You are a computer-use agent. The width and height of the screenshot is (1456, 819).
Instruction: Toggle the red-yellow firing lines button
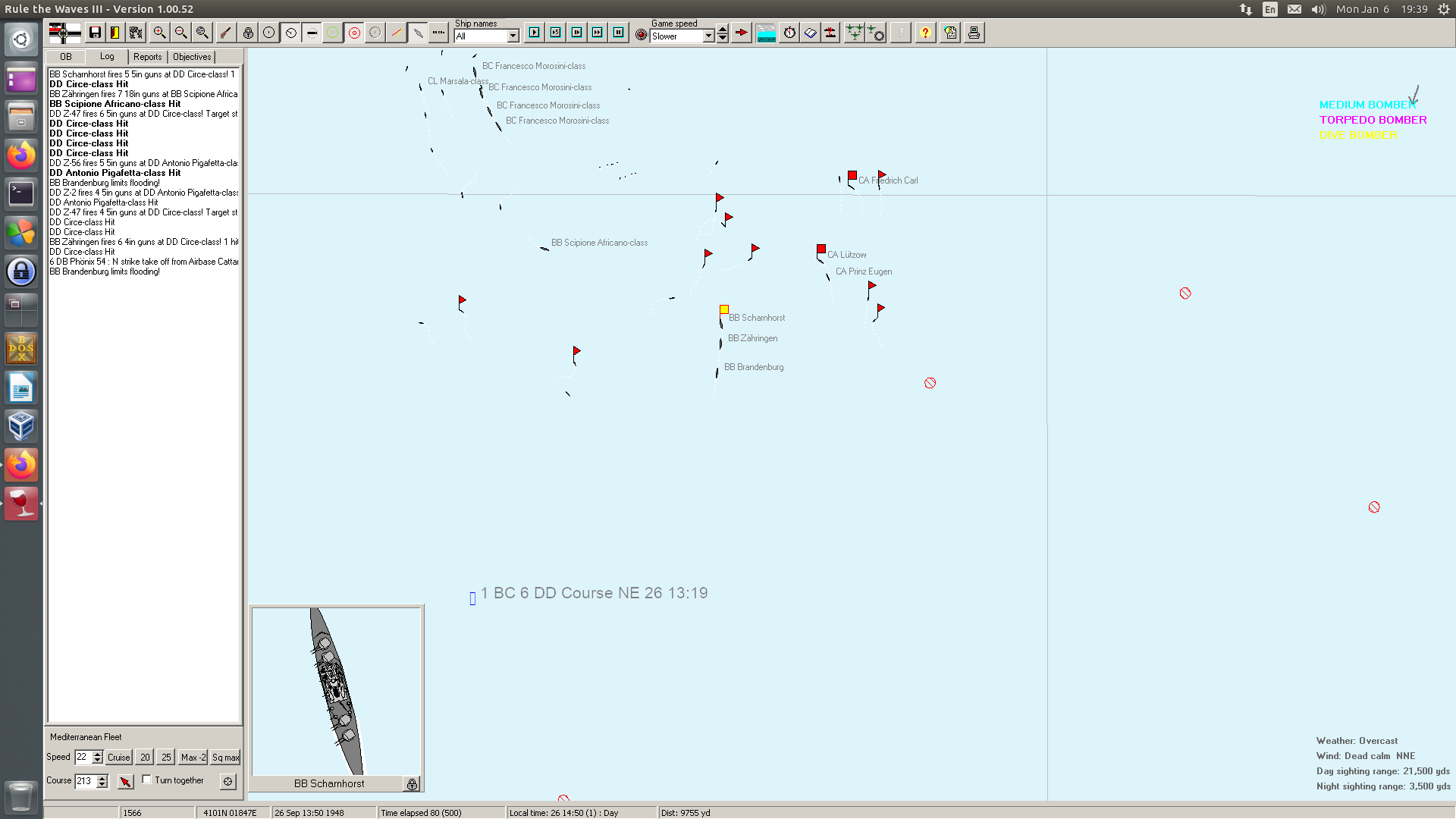[x=397, y=33]
